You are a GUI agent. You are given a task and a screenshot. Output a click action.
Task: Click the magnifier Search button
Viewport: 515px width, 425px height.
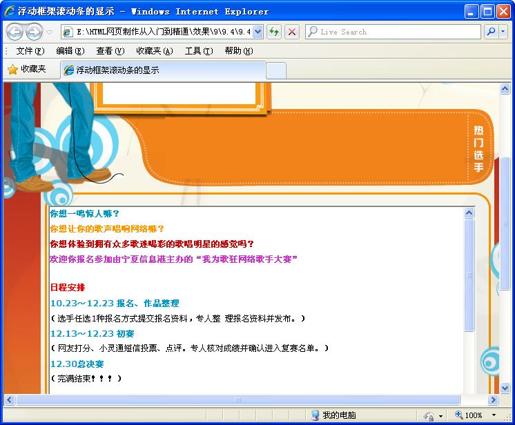[491, 32]
